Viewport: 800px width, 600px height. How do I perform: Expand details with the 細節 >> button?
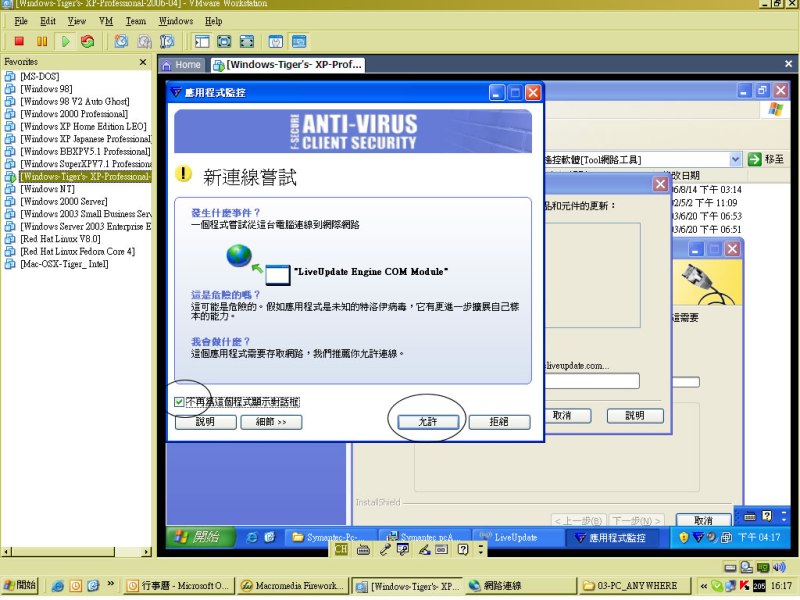[271, 421]
